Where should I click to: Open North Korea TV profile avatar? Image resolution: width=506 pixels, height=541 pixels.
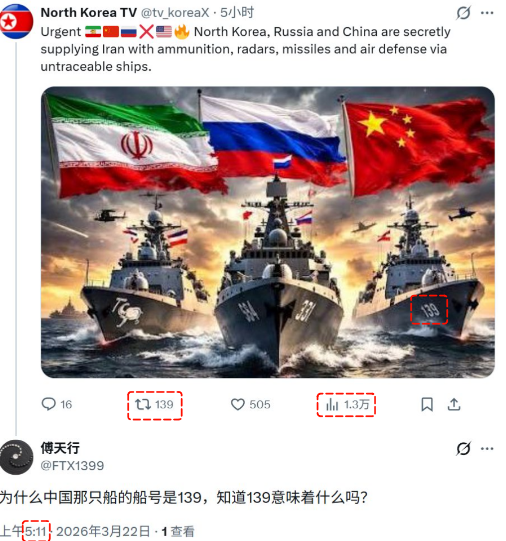click(16, 21)
